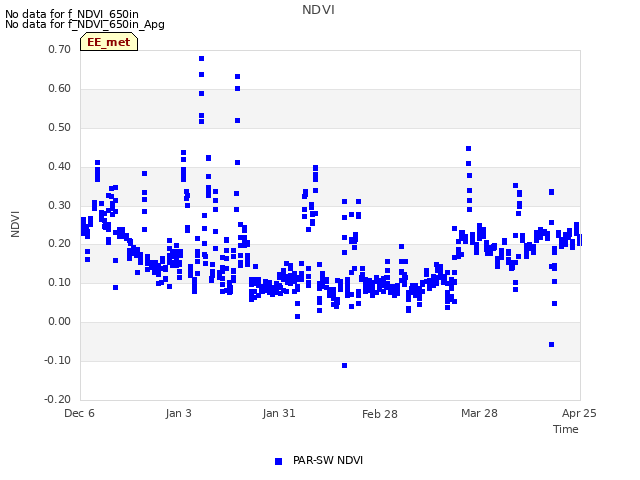Click the 0.70 y-axis value

point(59,49)
